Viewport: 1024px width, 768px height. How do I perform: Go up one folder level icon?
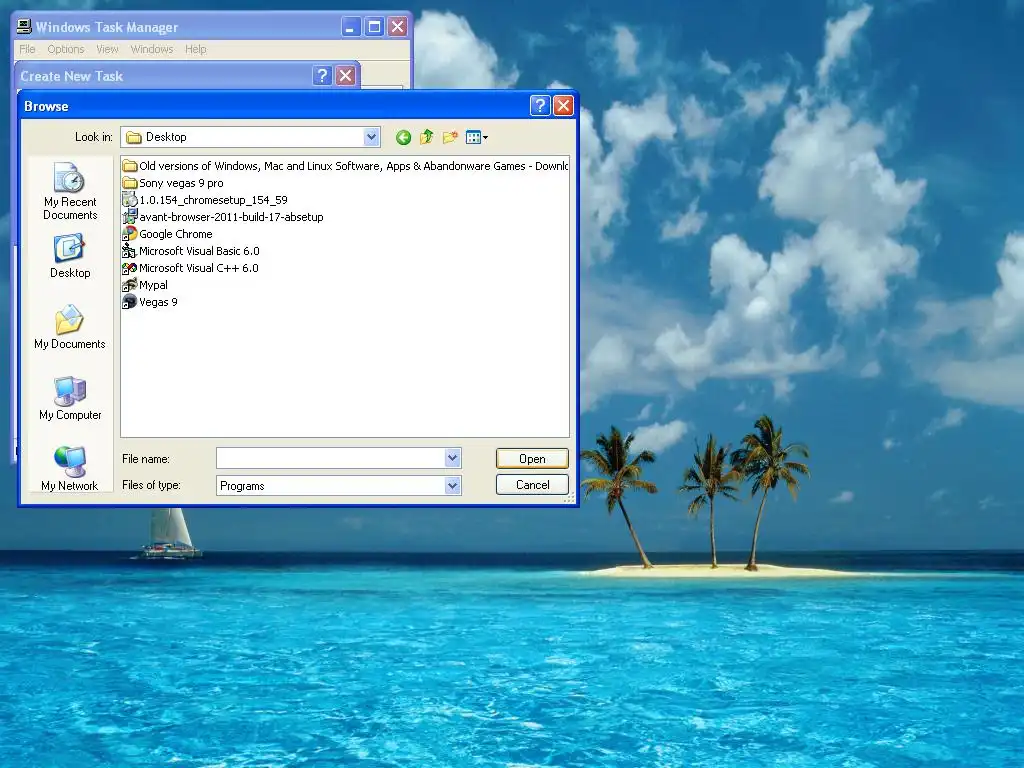click(426, 137)
